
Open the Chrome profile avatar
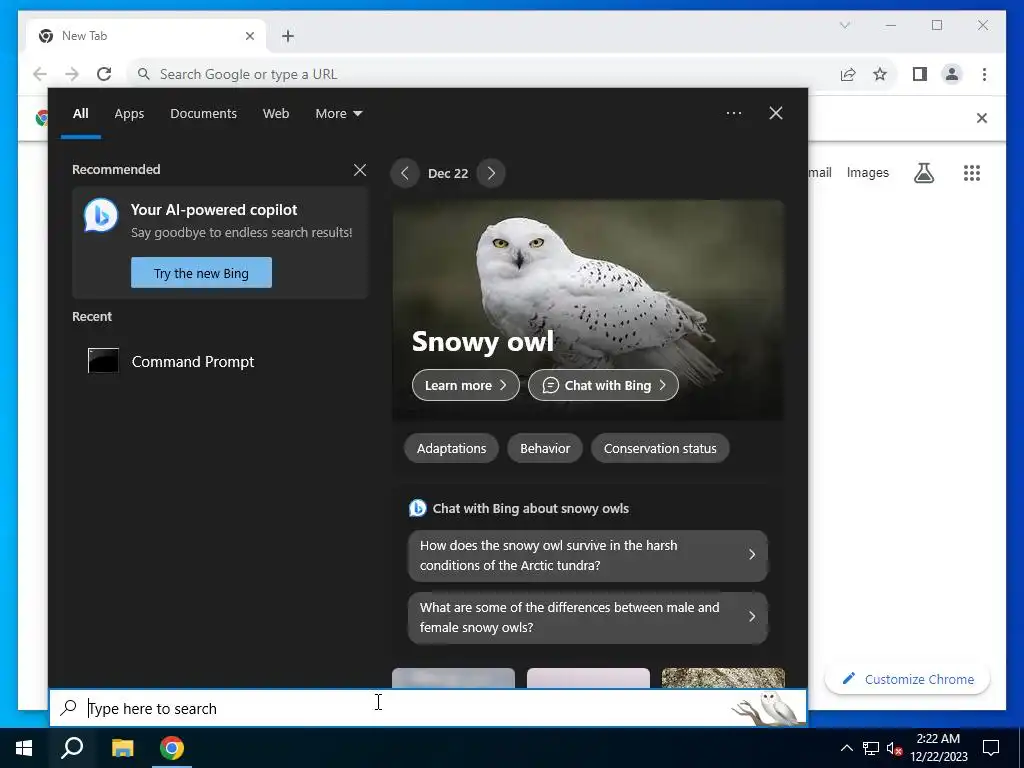point(952,74)
